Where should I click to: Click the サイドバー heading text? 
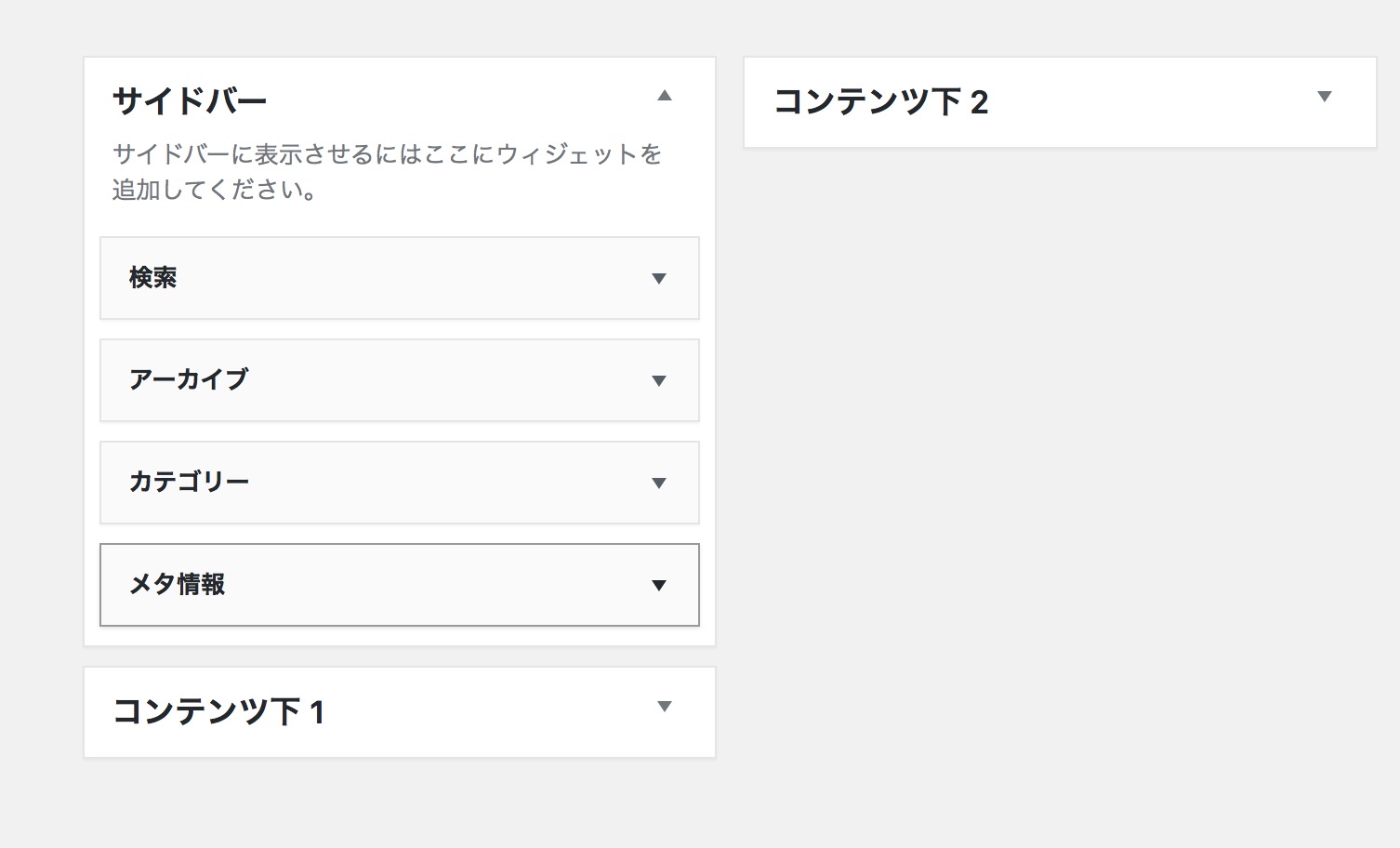[190, 100]
